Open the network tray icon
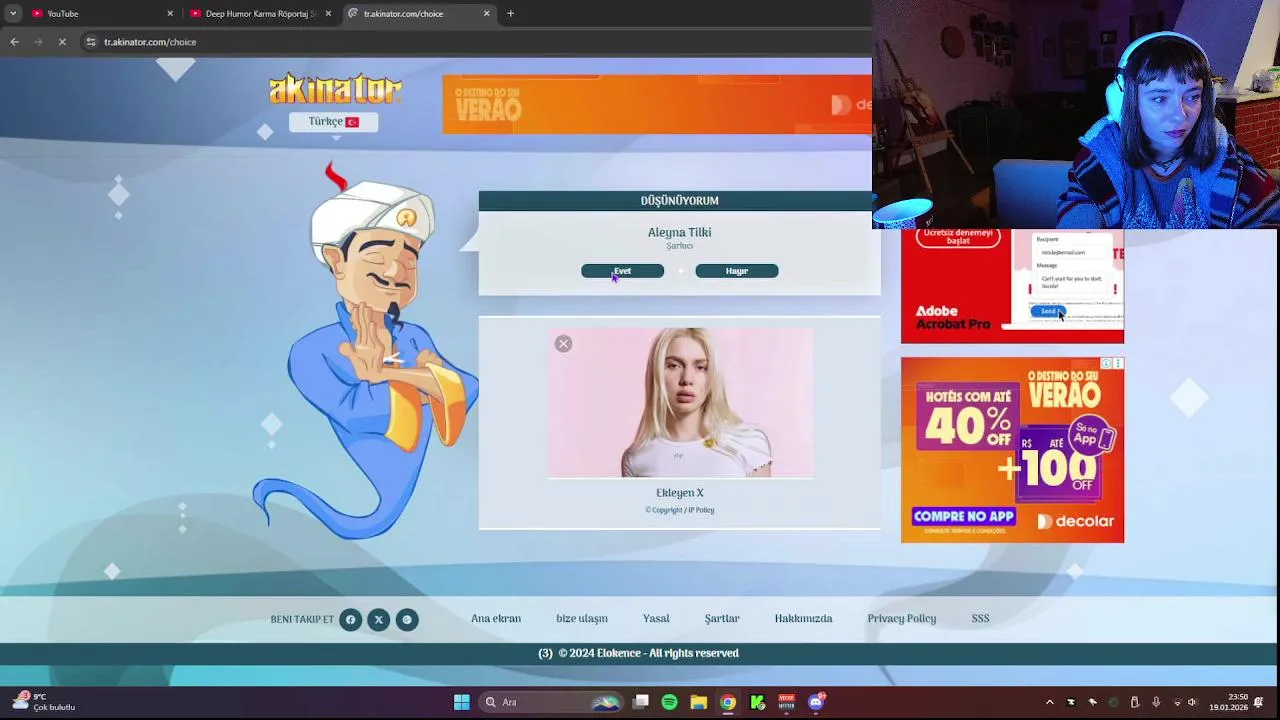The height and width of the screenshot is (720, 1280). coord(1177,702)
